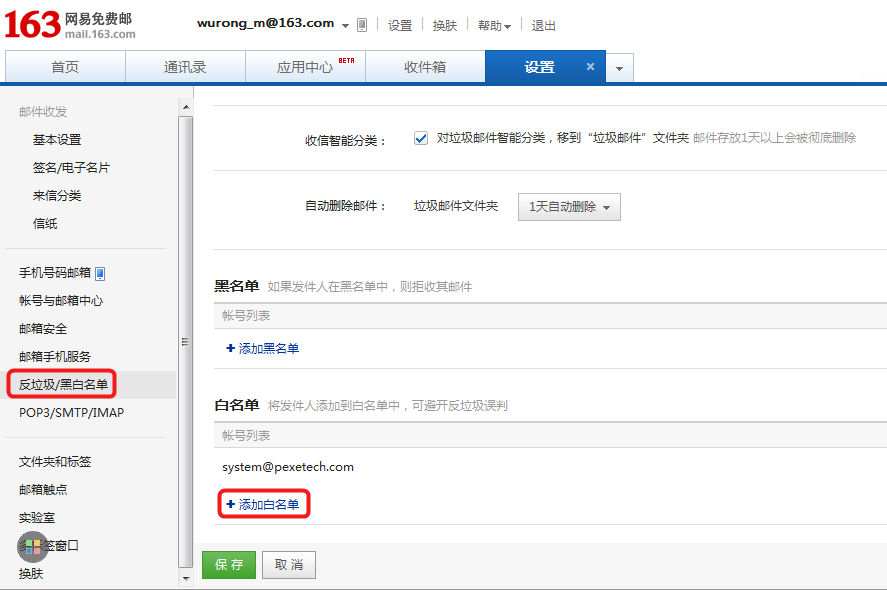
Task: Click the phone icon next to 手机号码邮箱
Action: [100, 273]
